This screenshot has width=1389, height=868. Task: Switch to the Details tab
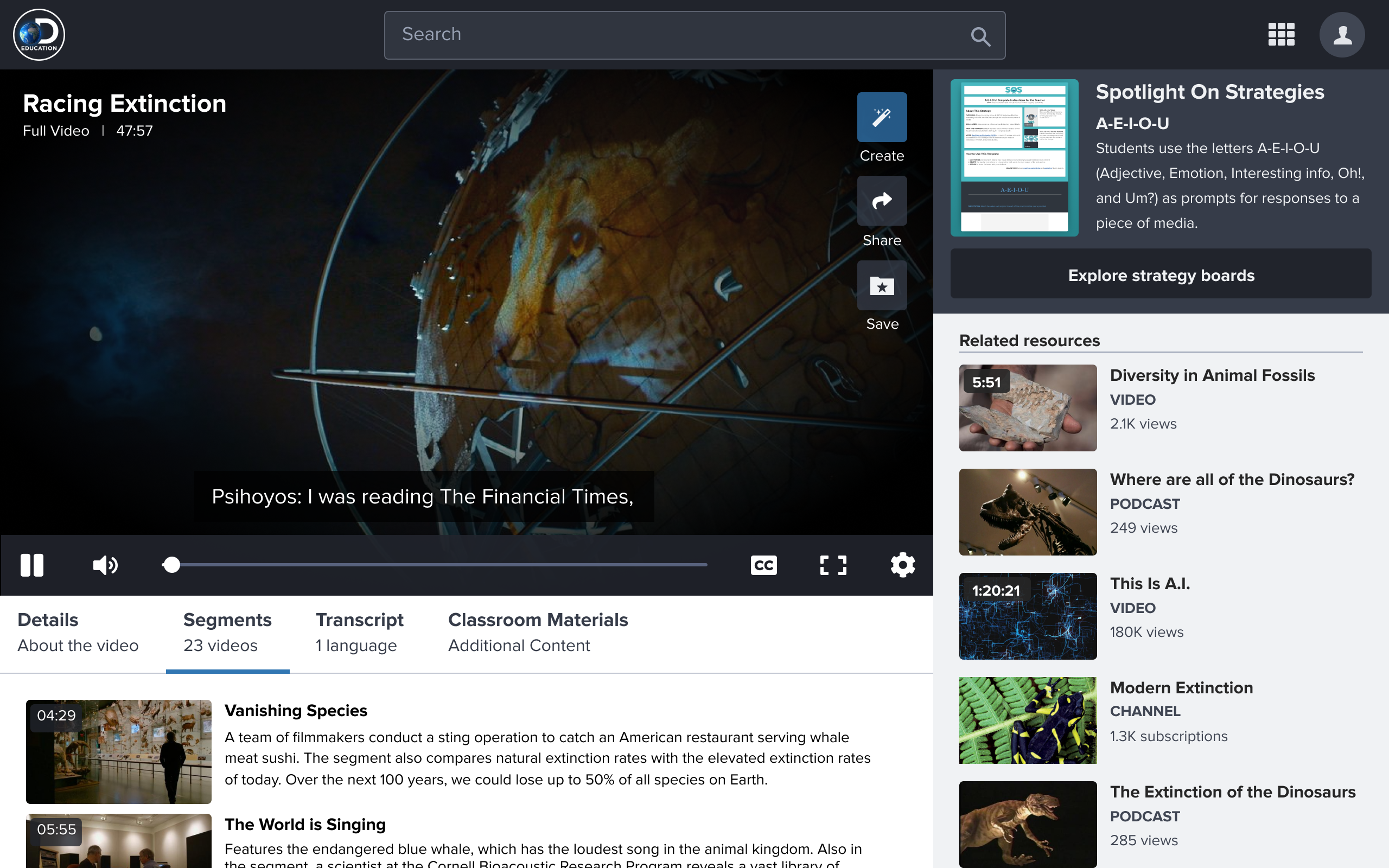[78, 631]
